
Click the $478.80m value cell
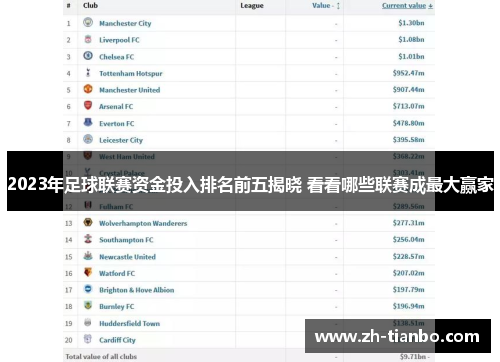pos(408,123)
